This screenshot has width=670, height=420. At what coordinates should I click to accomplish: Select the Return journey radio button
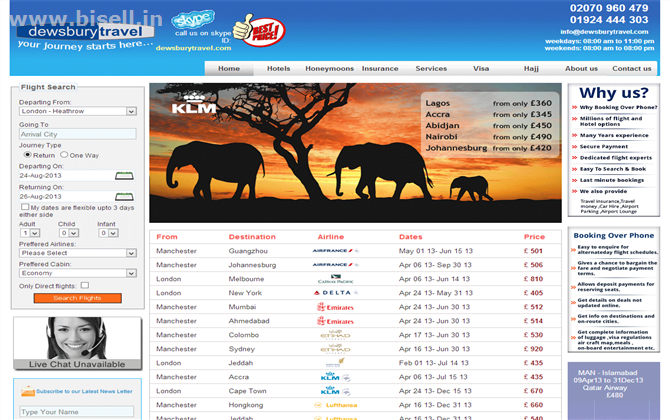click(27, 155)
